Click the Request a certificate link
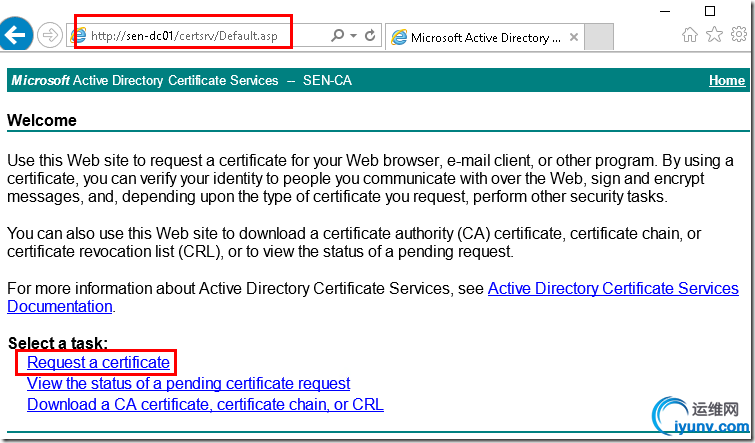 98,362
